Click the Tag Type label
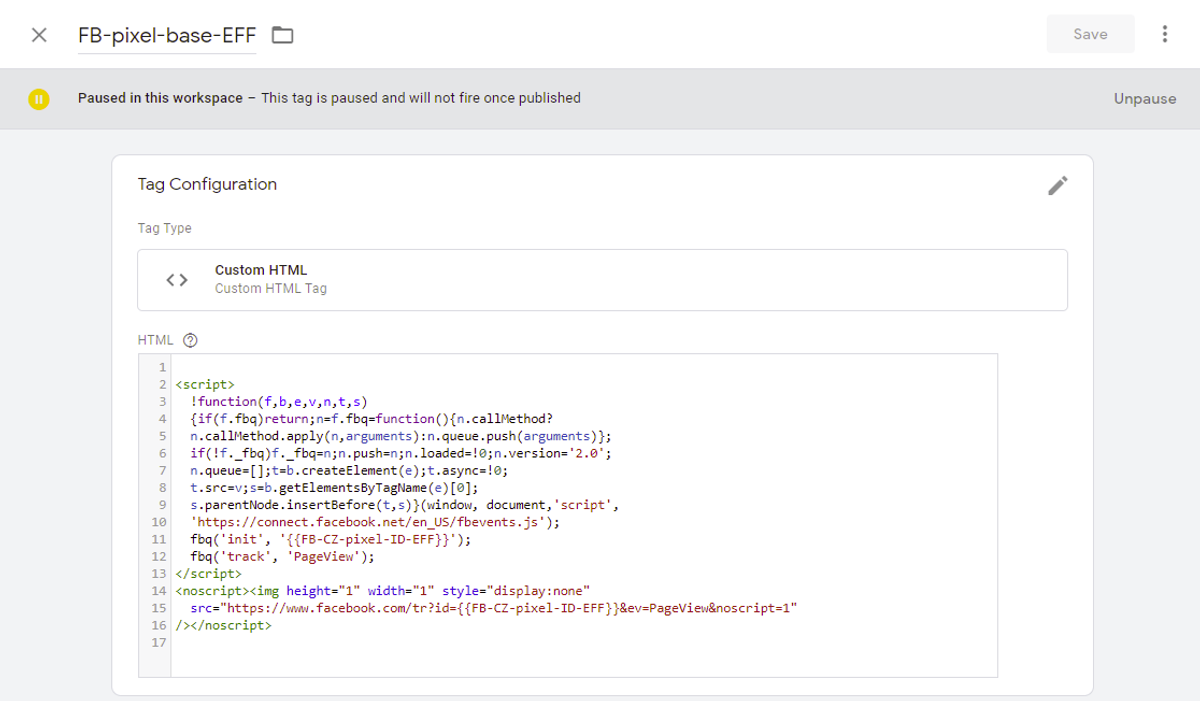The height and width of the screenshot is (701, 1200). pos(165,228)
